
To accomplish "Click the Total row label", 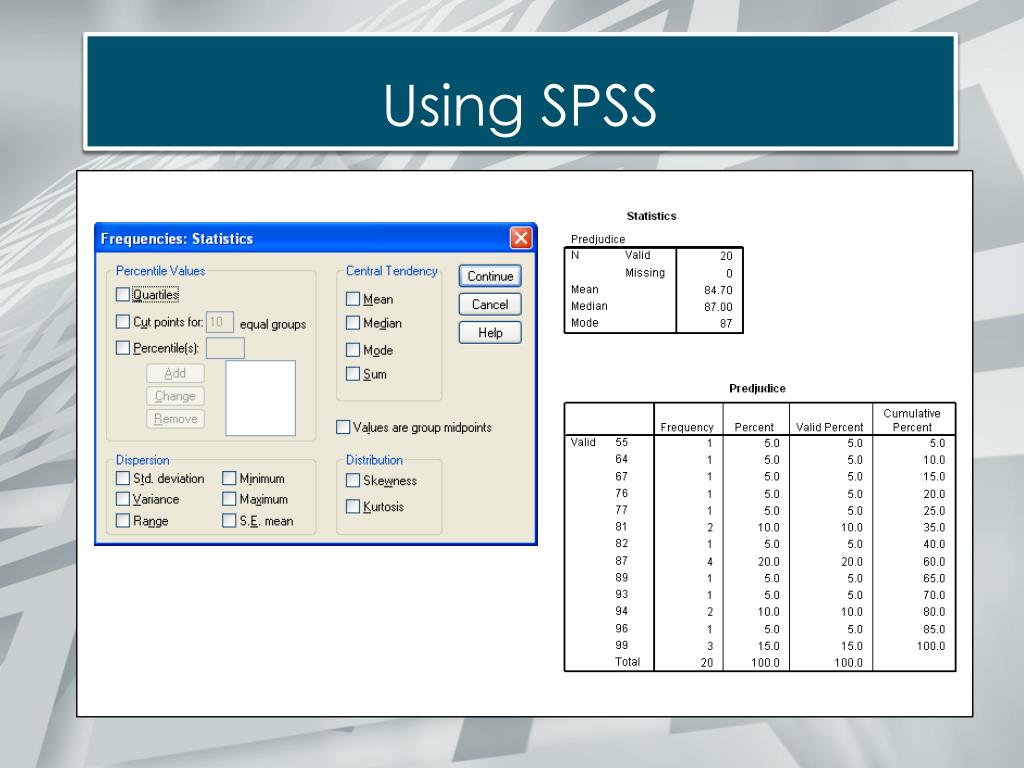I will pos(628,662).
